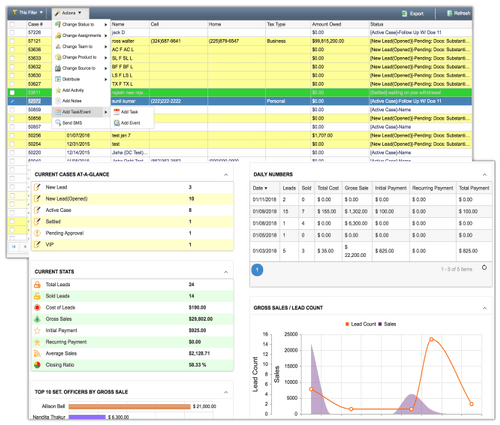Click the Settled edit icon
Screen dimensions: 500x425
pyautogui.click(x=37, y=221)
